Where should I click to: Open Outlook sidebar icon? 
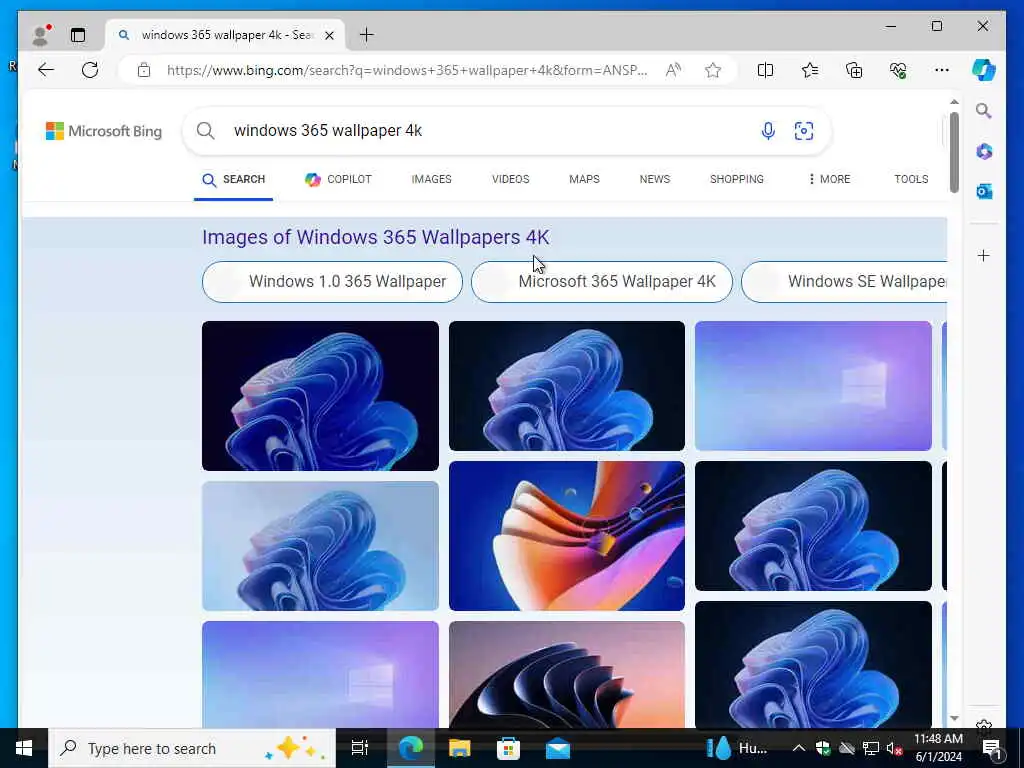coord(984,191)
